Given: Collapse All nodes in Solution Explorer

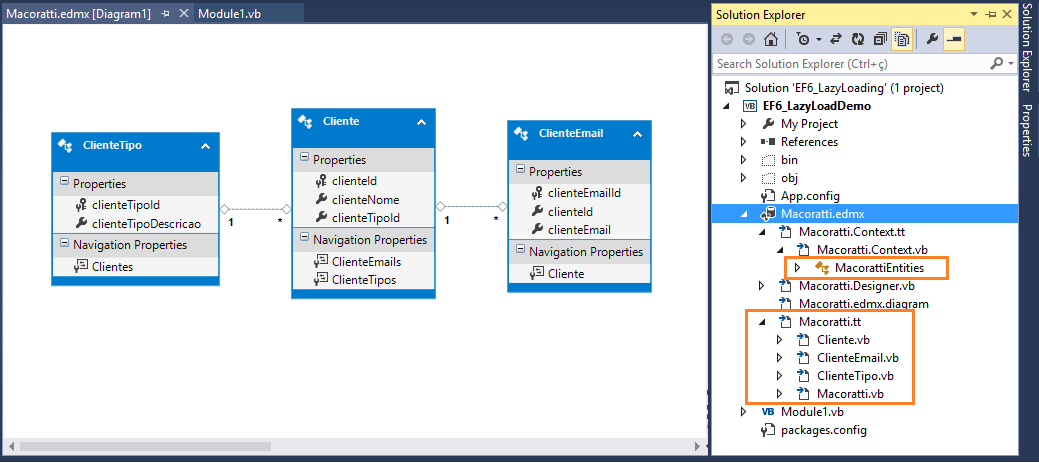Looking at the screenshot, I should pos(880,40).
